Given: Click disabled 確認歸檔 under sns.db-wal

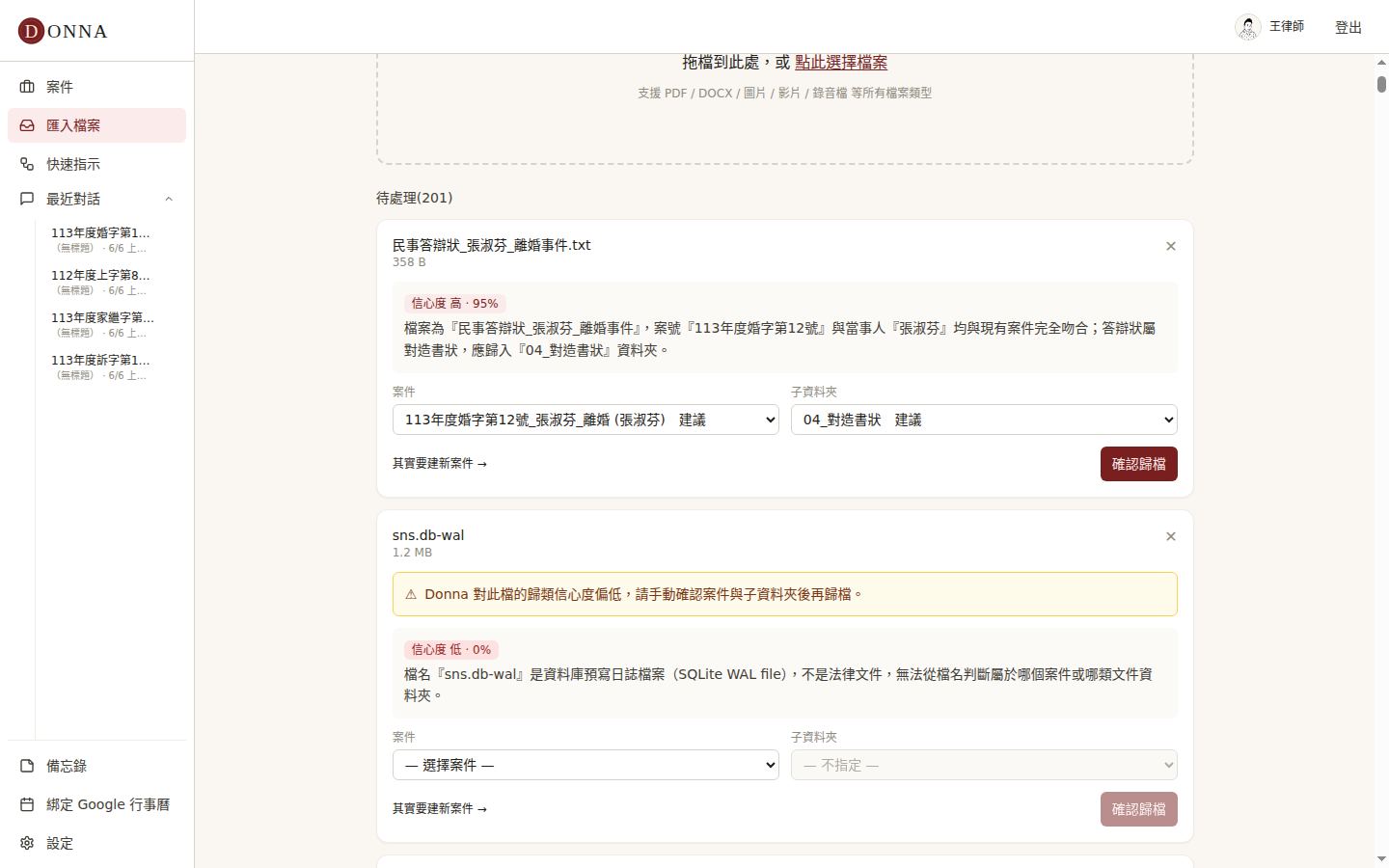Looking at the screenshot, I should coord(1138,809).
